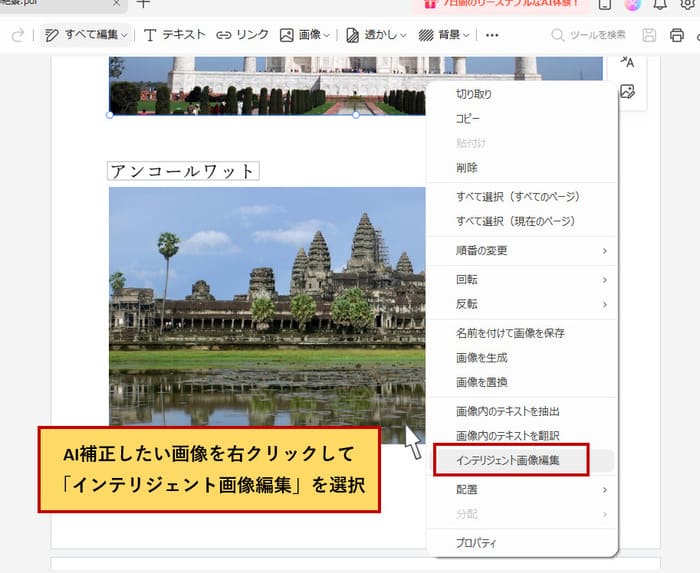Open the すべて編集 edit mode button
Screen dimensions: 700x573
(x=86, y=35)
